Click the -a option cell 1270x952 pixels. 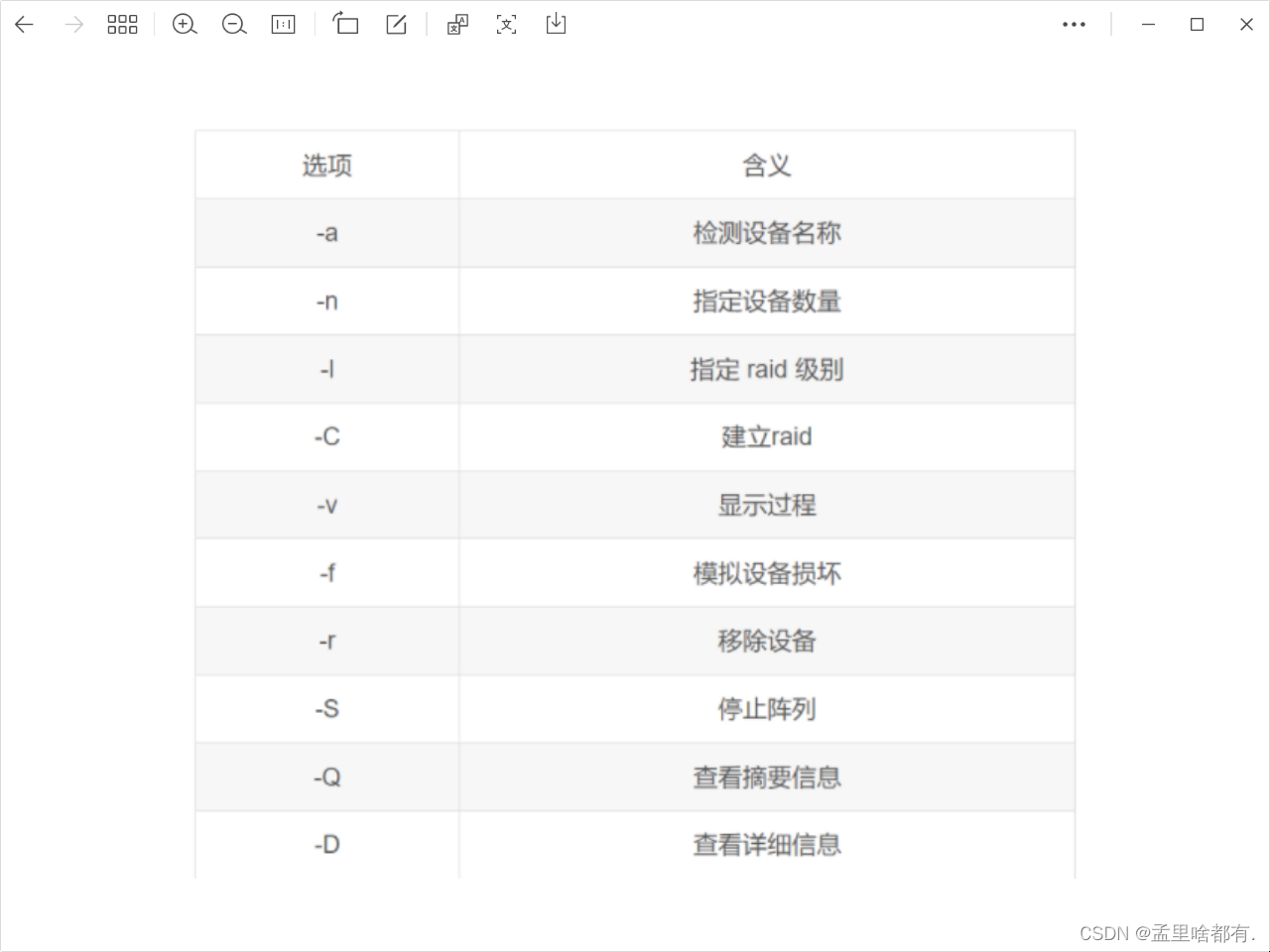pyautogui.click(x=327, y=233)
